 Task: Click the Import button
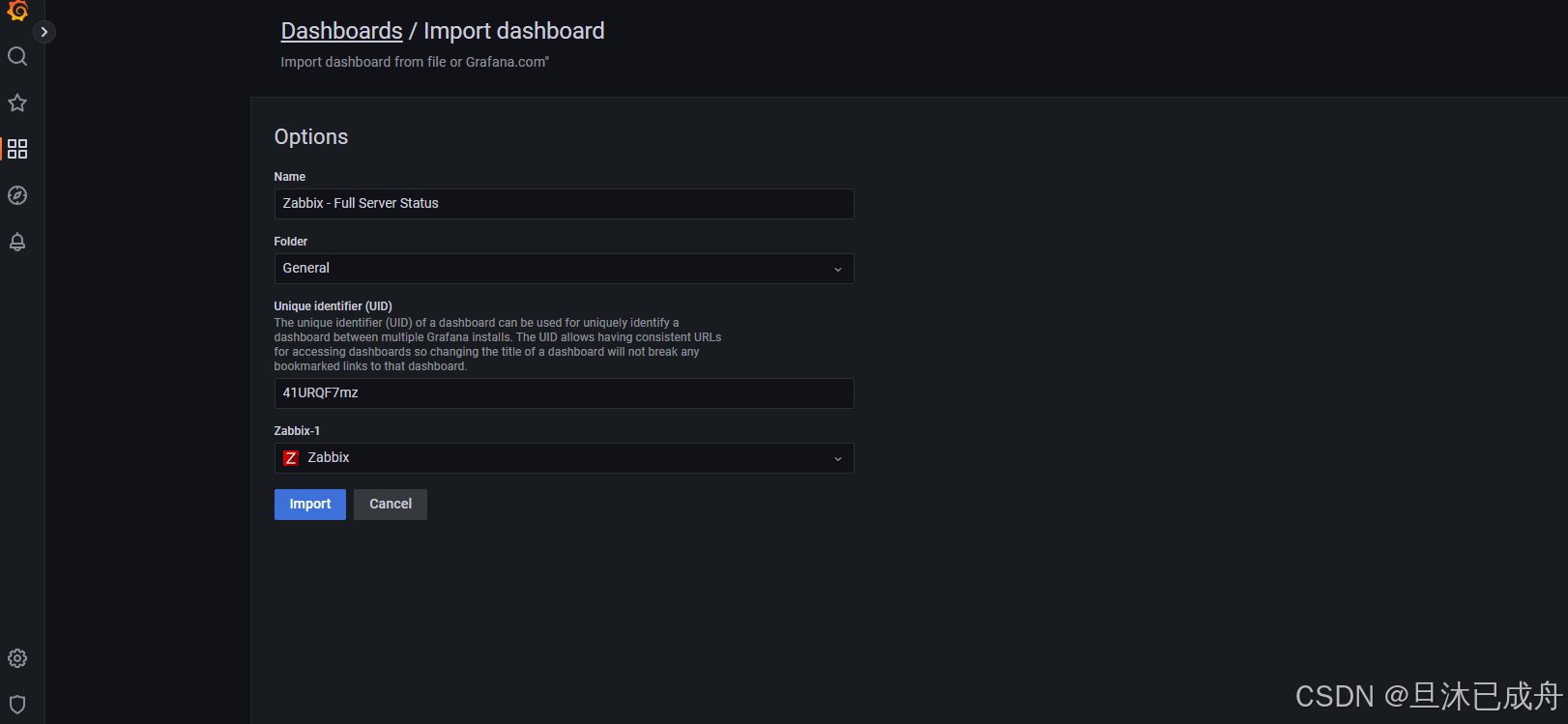tap(310, 505)
